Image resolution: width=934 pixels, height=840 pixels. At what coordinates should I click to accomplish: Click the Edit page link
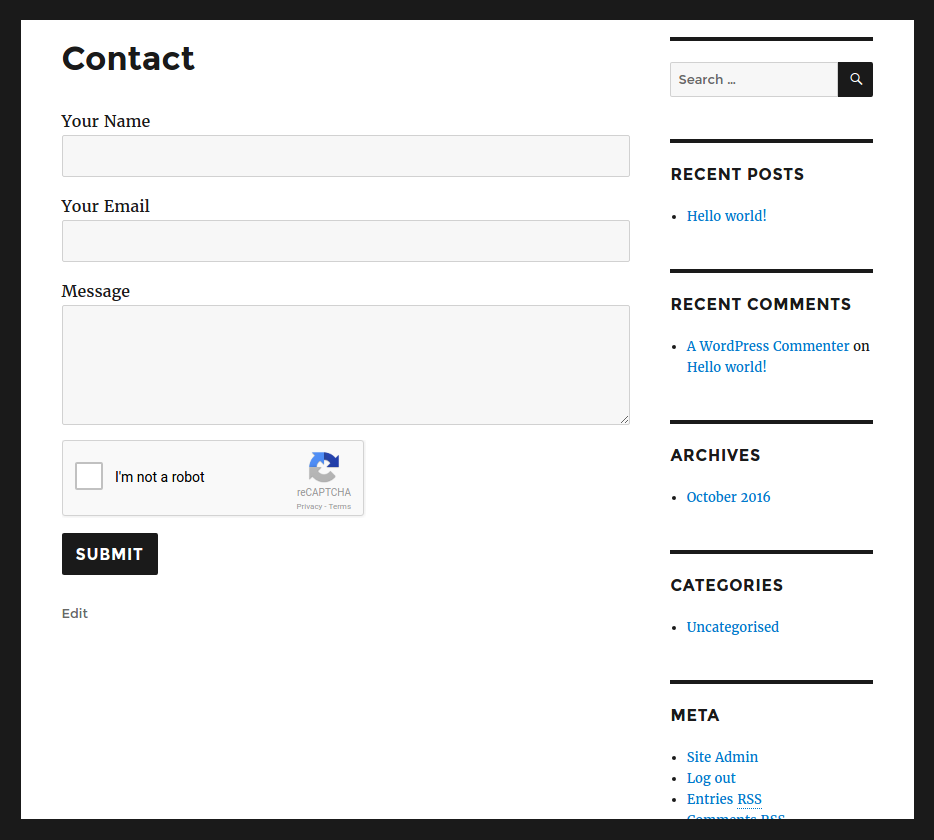pyautogui.click(x=75, y=613)
